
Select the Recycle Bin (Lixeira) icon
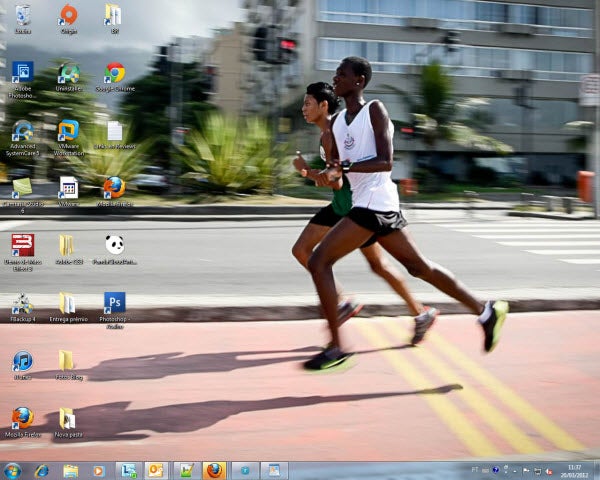point(22,15)
